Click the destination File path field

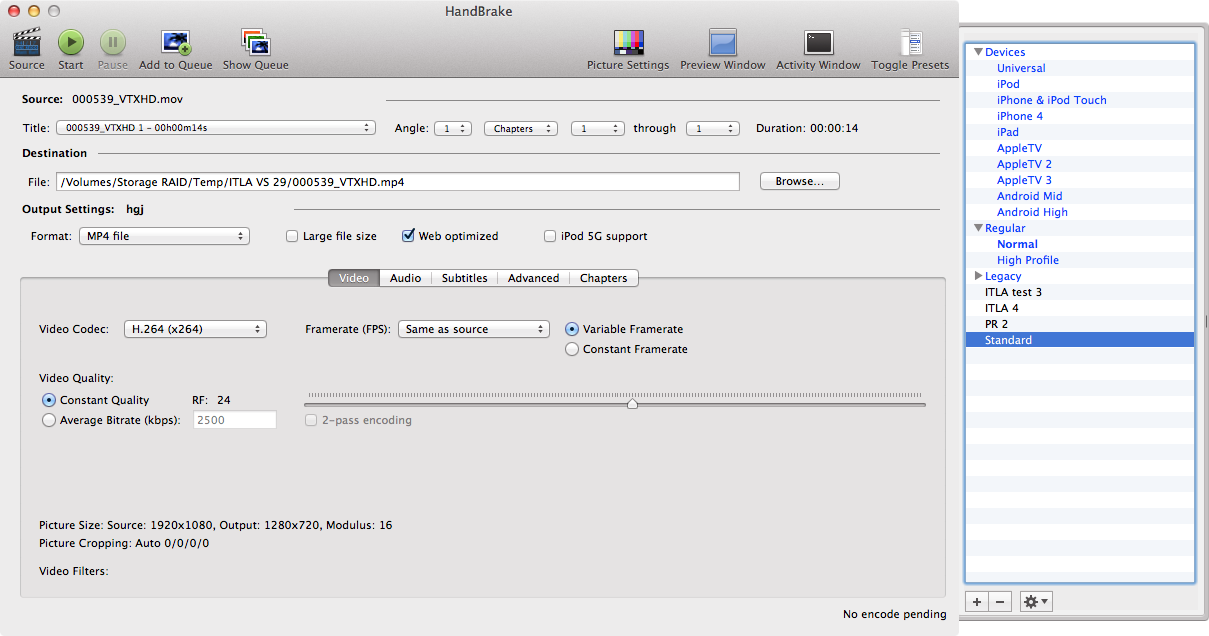click(398, 182)
